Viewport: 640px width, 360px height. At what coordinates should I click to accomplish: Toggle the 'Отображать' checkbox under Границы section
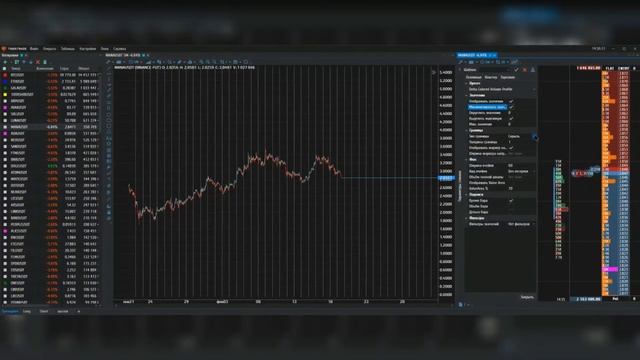tap(511, 148)
